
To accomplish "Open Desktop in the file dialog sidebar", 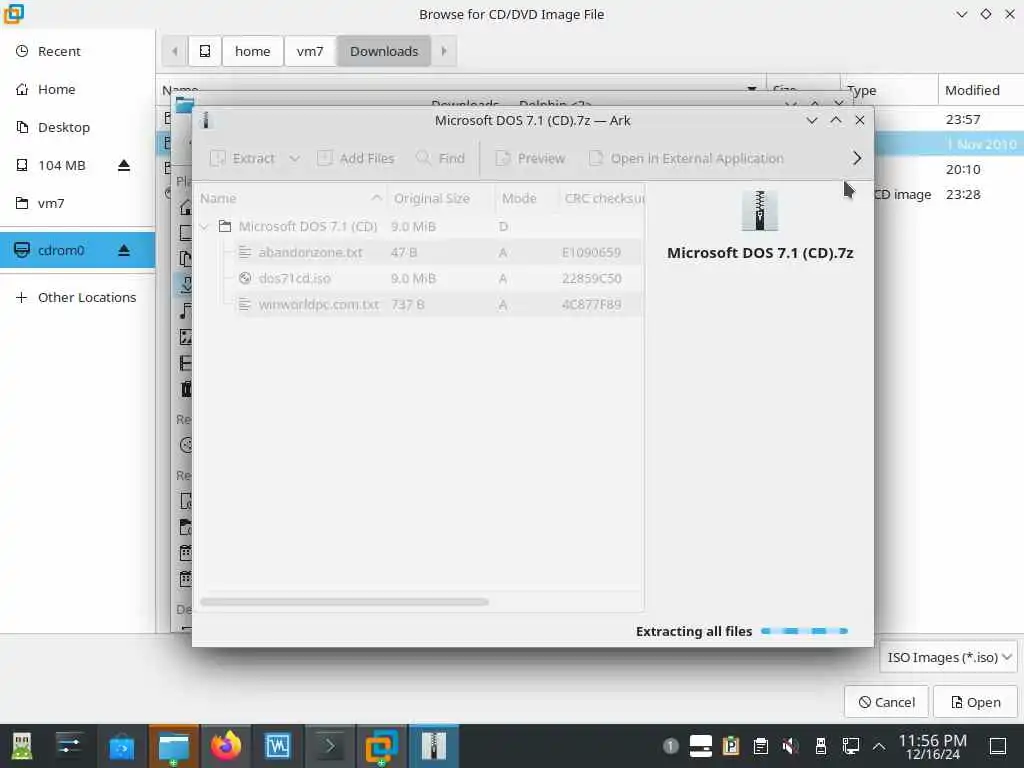I will 77,127.
